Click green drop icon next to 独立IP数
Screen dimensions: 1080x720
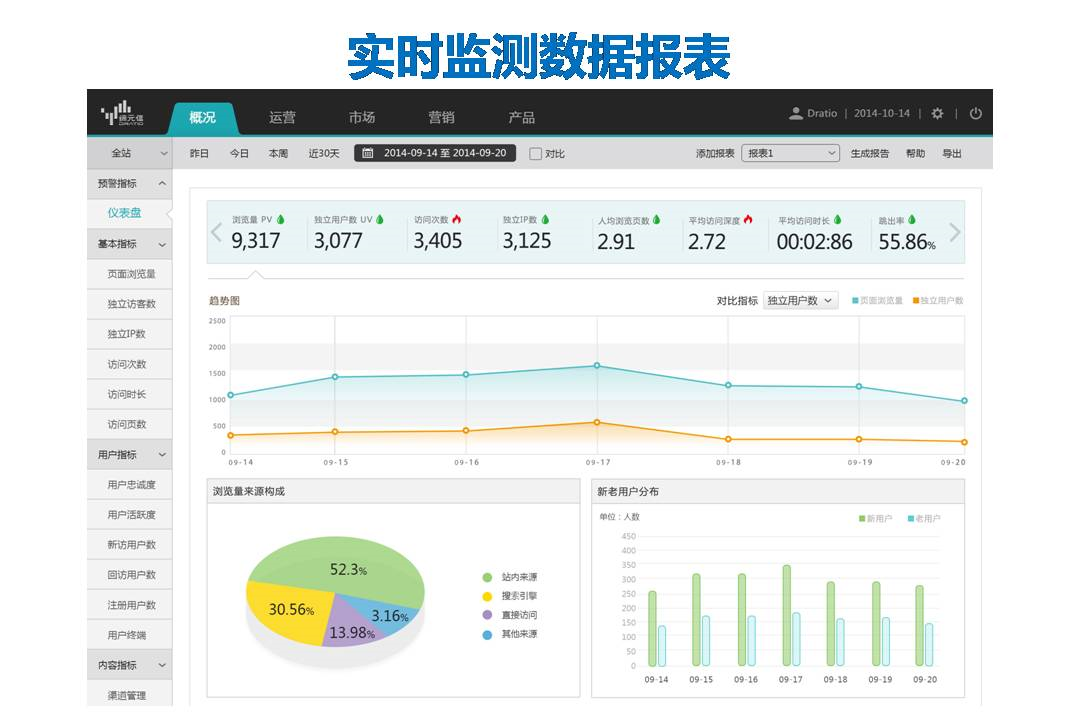(x=546, y=220)
